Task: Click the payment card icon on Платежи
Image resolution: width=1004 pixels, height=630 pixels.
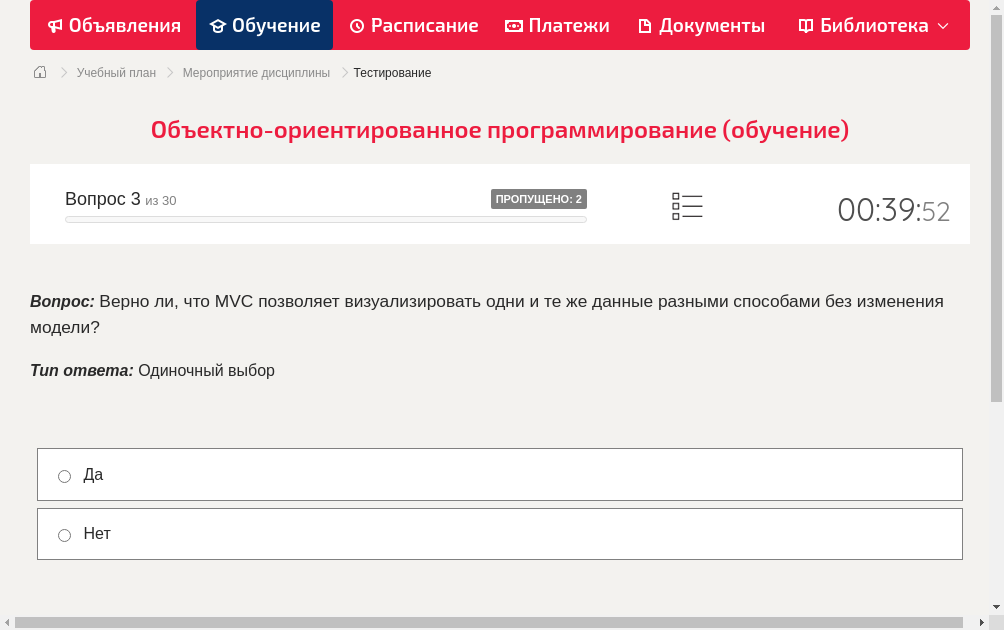Action: pos(512,25)
